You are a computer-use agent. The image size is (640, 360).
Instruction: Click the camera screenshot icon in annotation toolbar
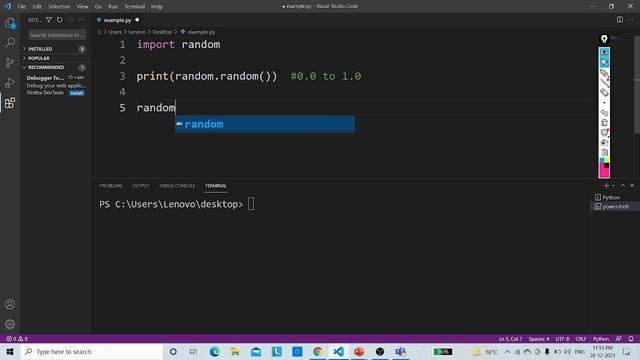pyautogui.click(x=604, y=142)
